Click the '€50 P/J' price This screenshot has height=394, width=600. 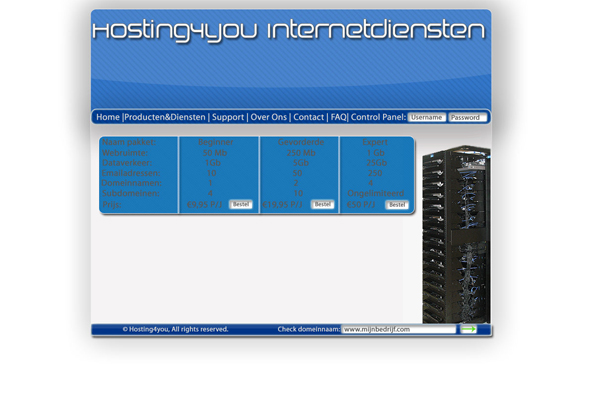(x=361, y=205)
